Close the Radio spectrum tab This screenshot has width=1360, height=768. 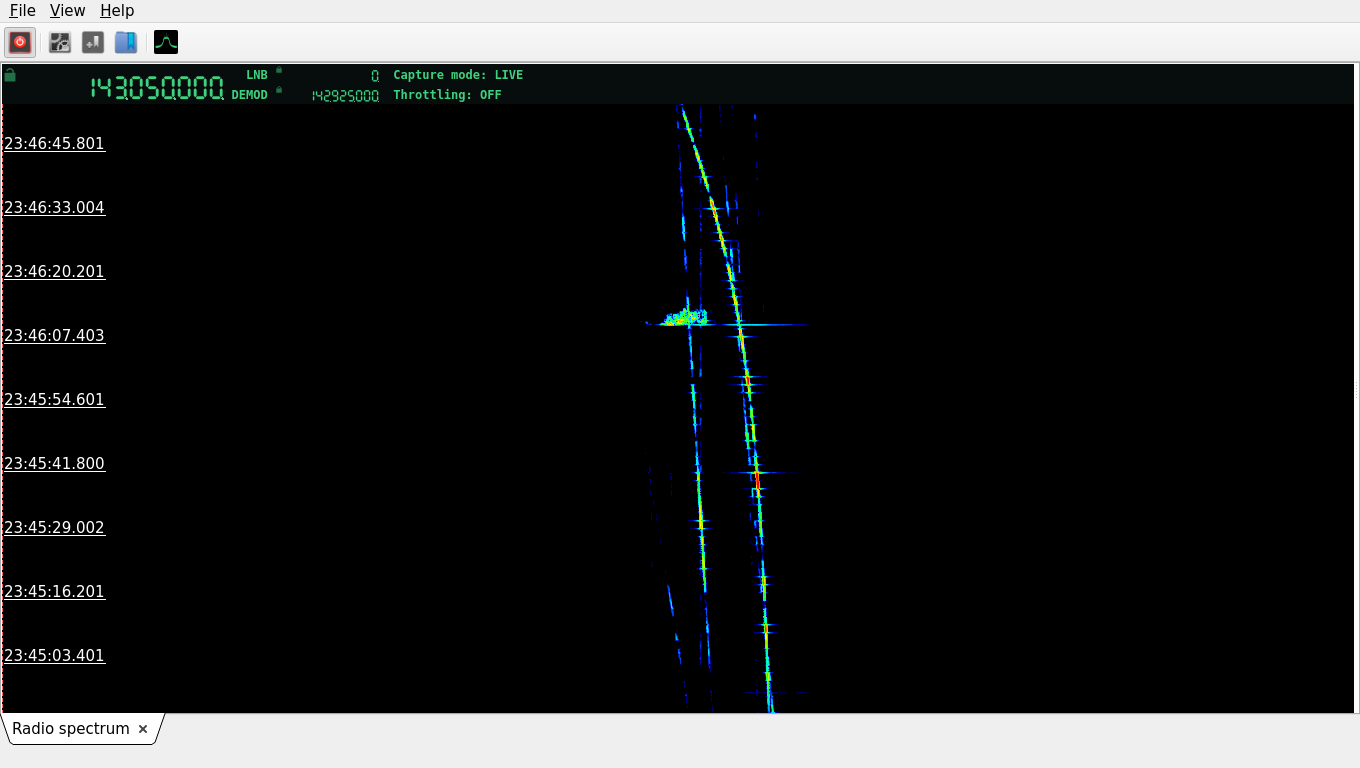click(143, 729)
